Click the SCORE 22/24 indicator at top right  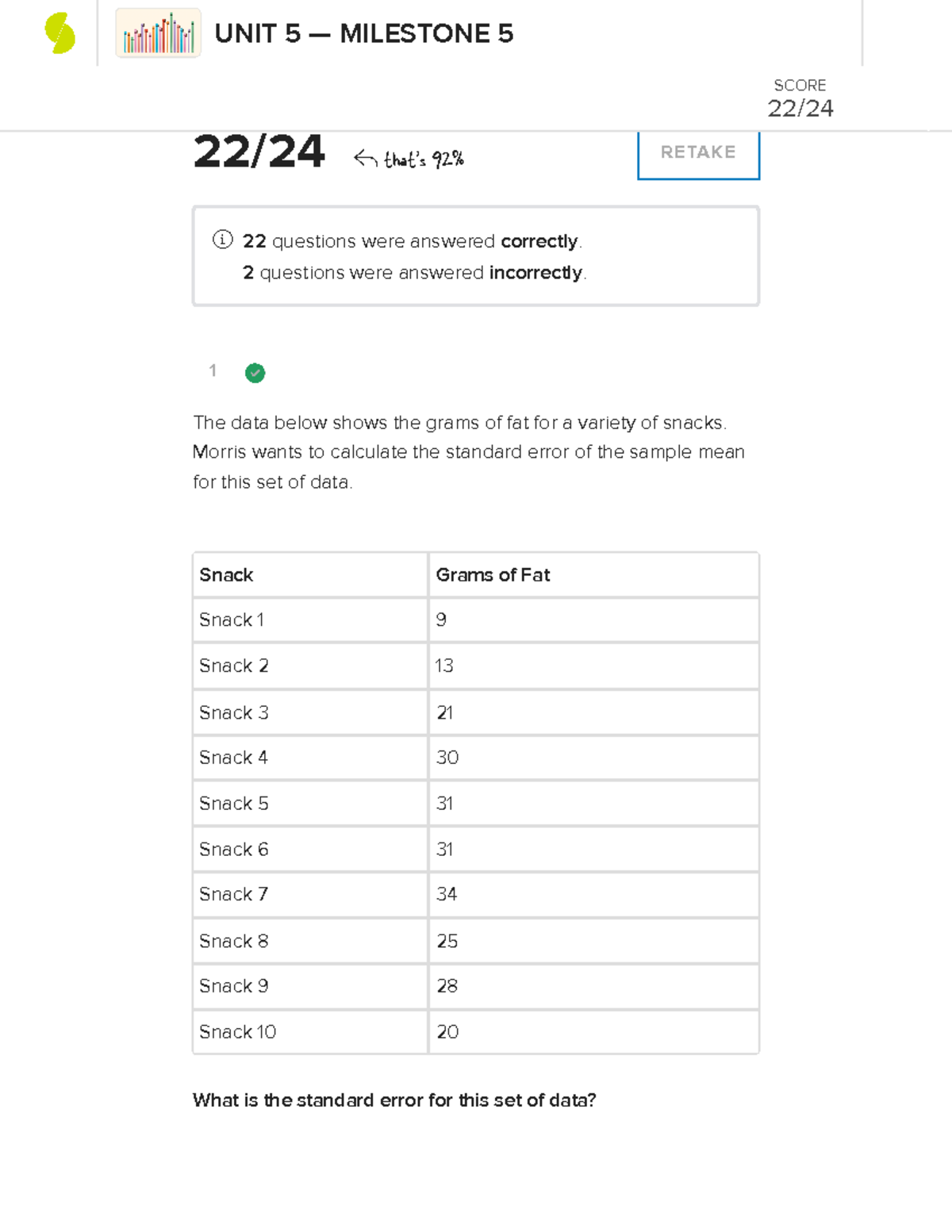pyautogui.click(x=800, y=98)
